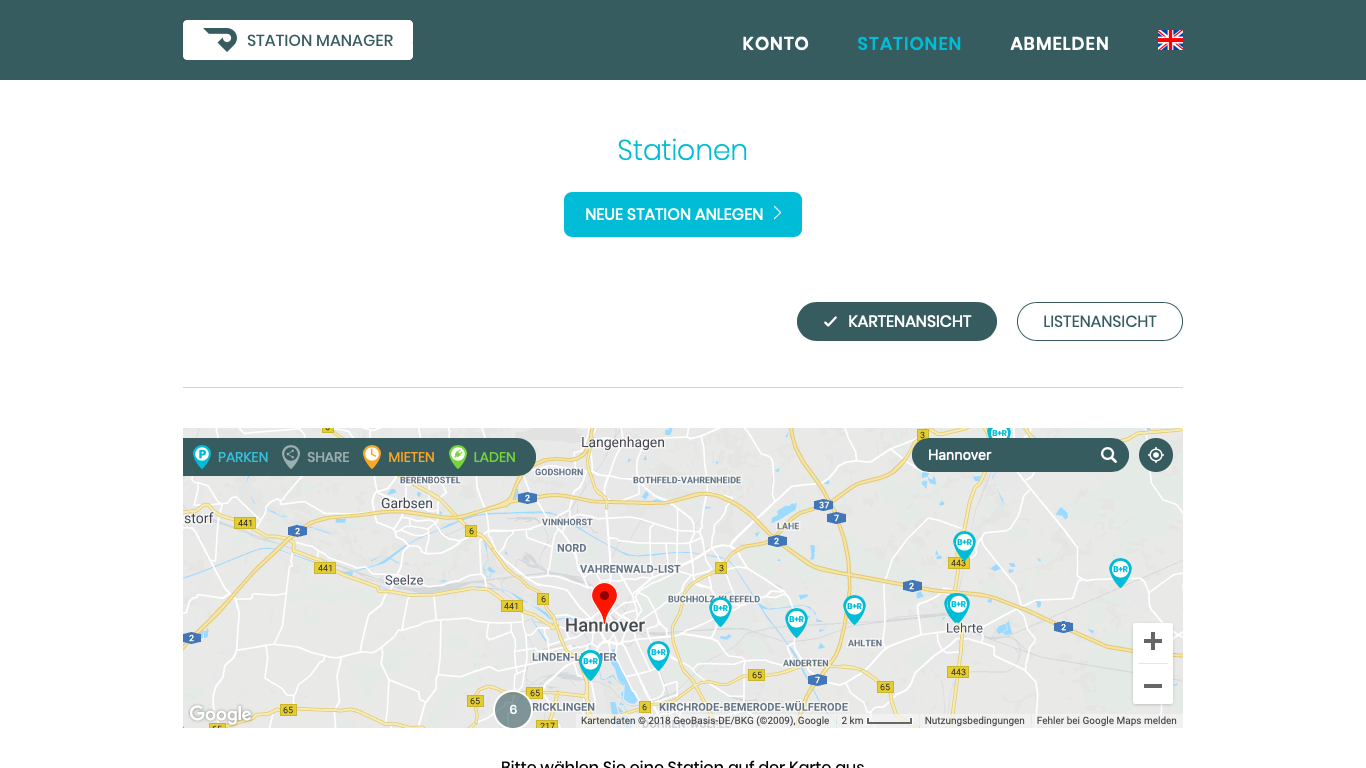The image size is (1366, 768).
Task: Switch to LISTENANSICHT view
Action: 1099,321
